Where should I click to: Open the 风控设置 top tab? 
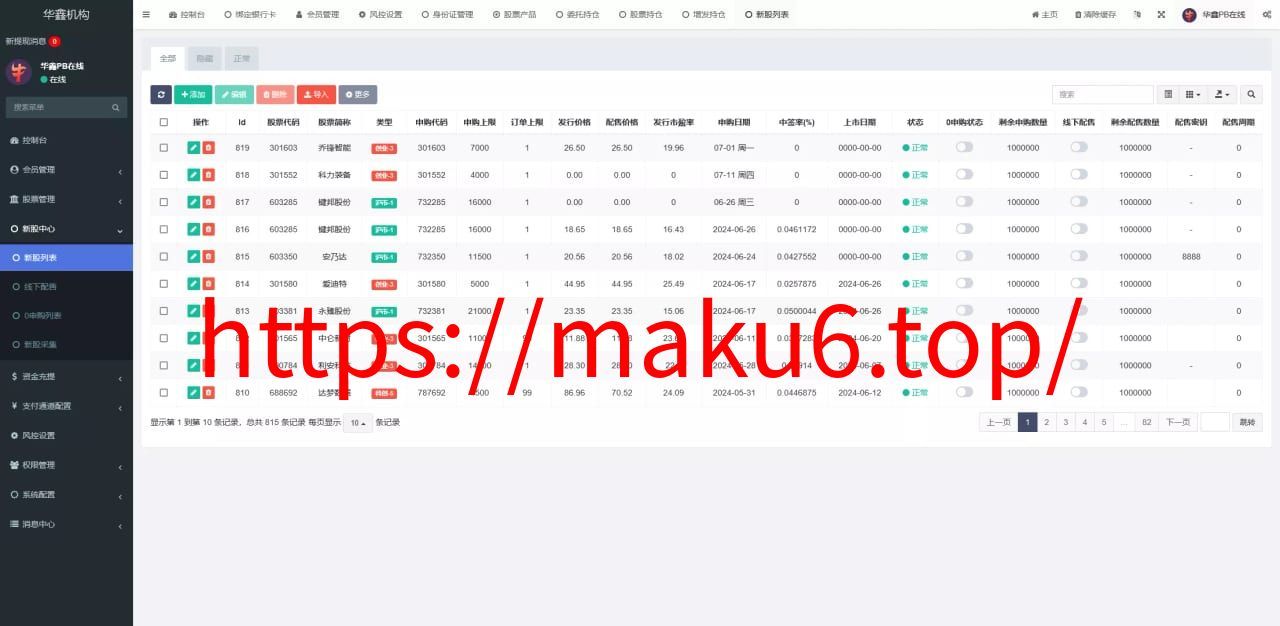380,15
